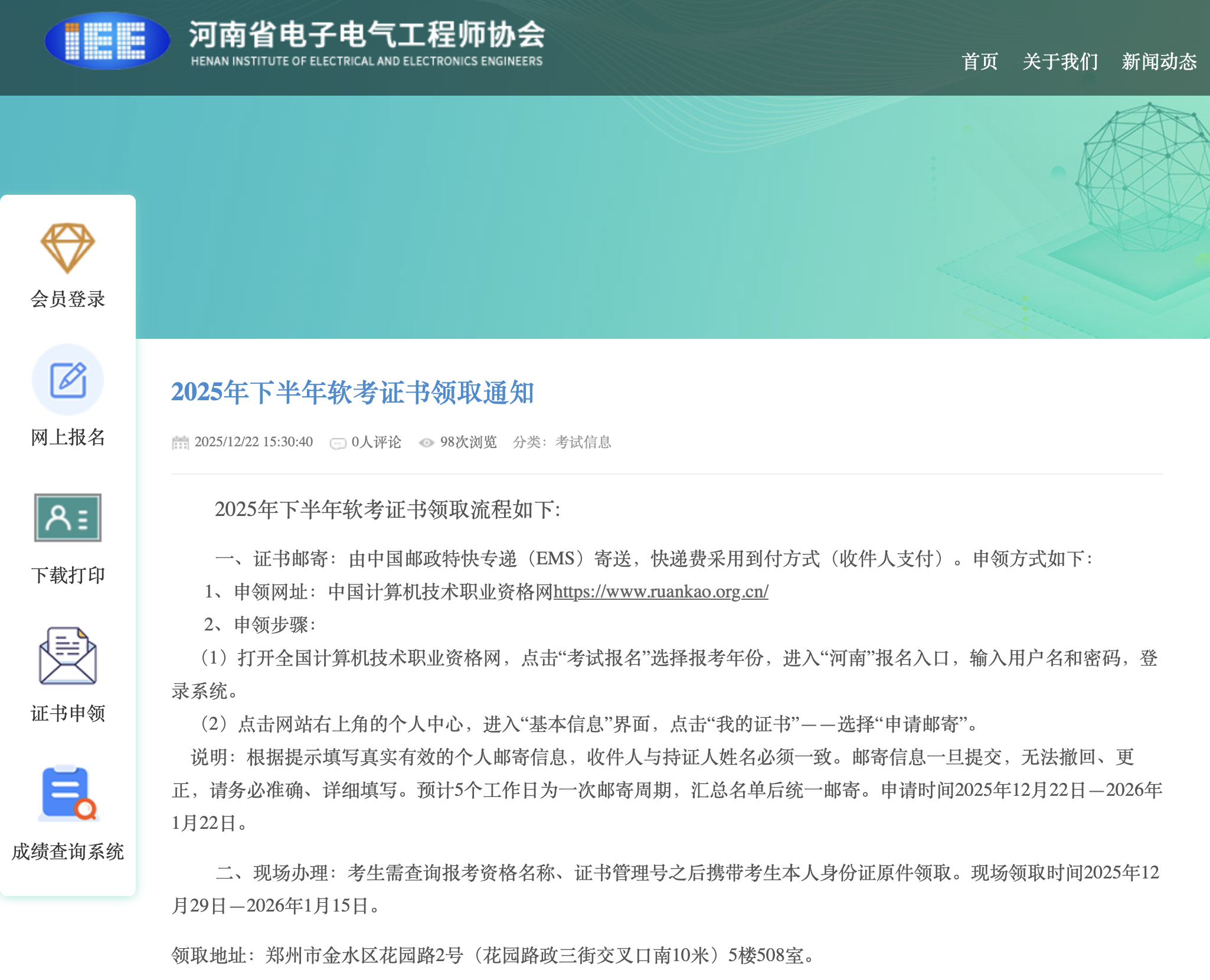Click the 0人评论 comment count text
Viewport: 1210px width, 980px height.
click(x=376, y=442)
